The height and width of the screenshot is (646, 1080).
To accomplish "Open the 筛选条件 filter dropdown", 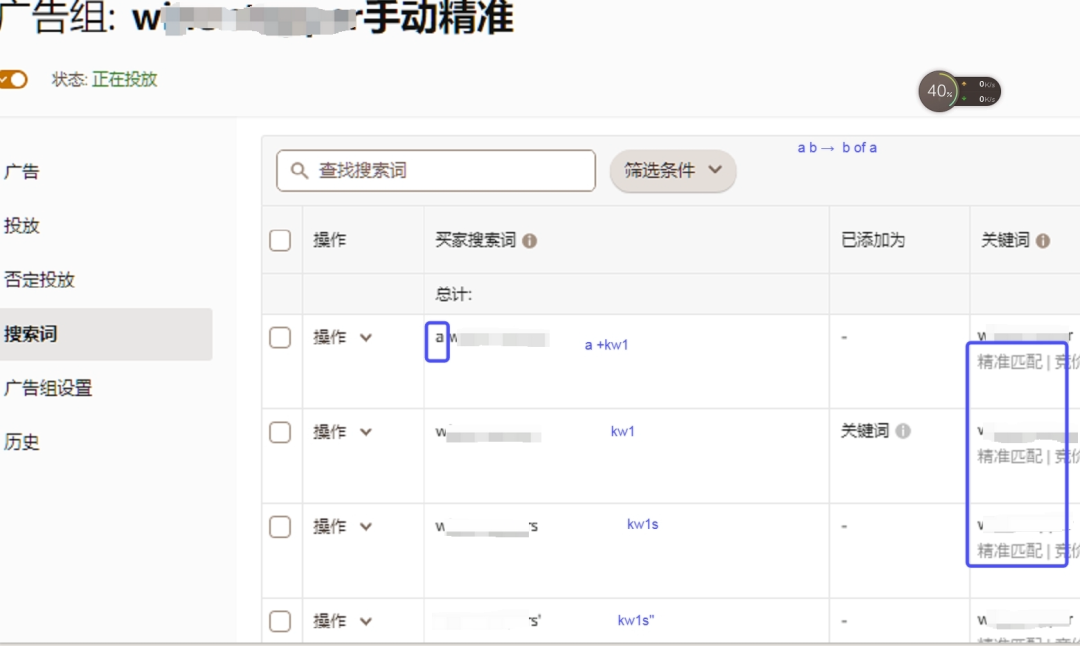I will [x=673, y=170].
